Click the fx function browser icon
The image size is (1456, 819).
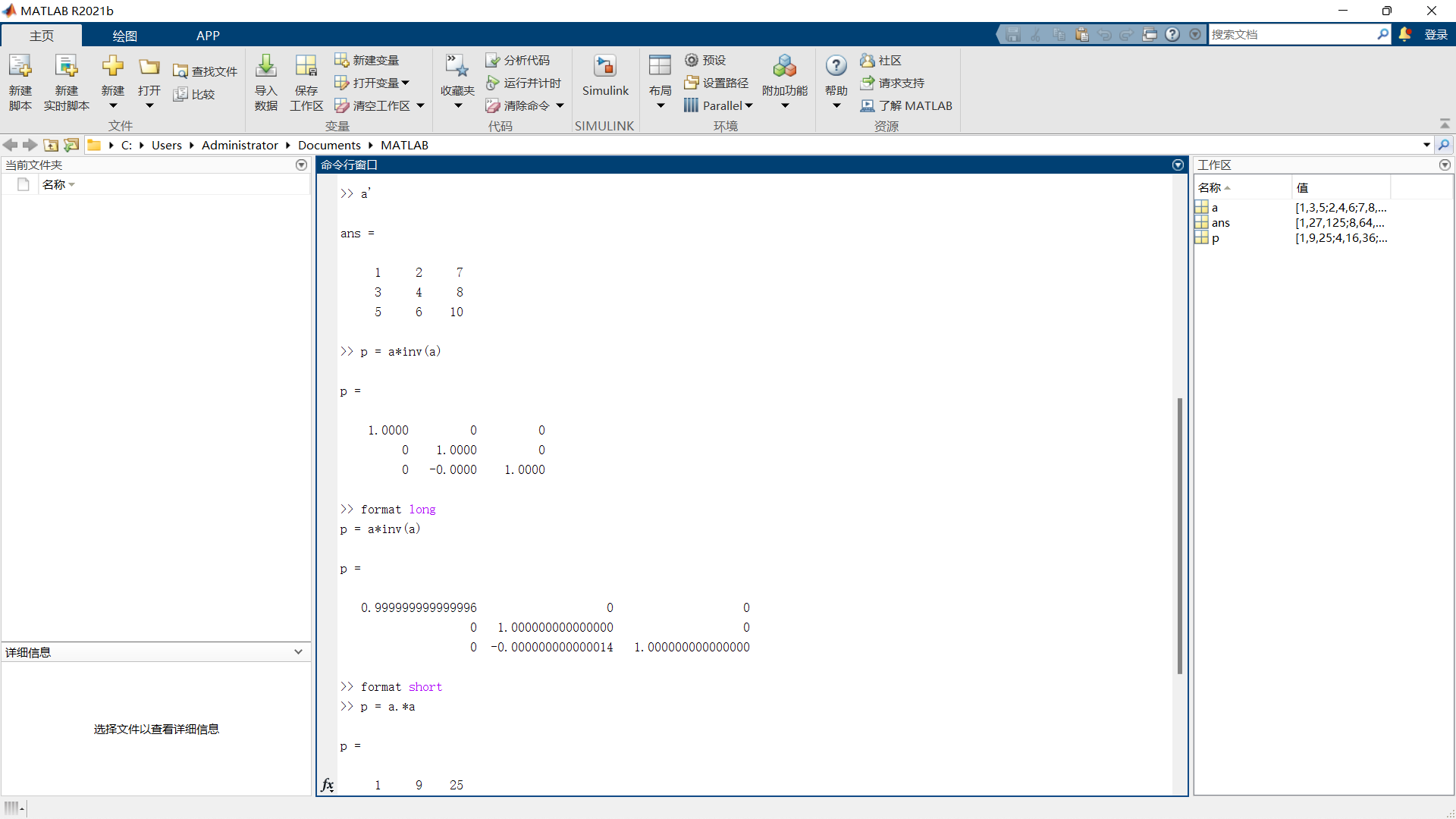coord(327,785)
